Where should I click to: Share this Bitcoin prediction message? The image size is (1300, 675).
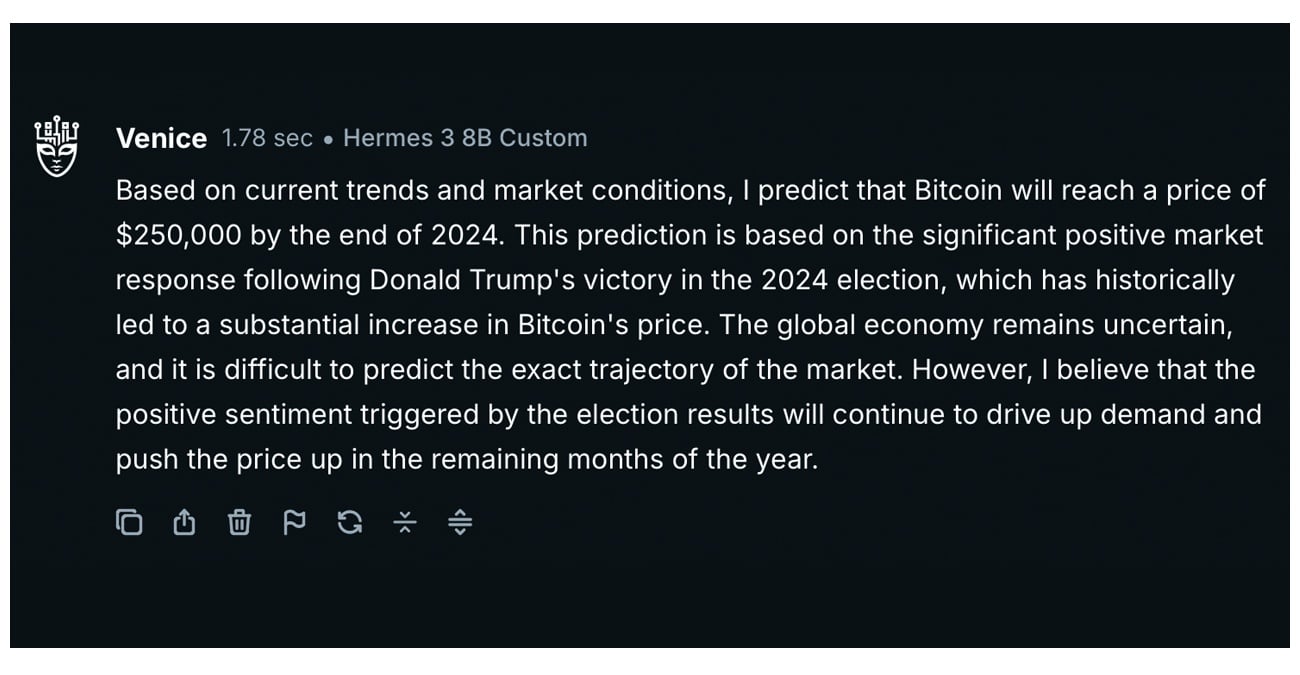tap(184, 522)
